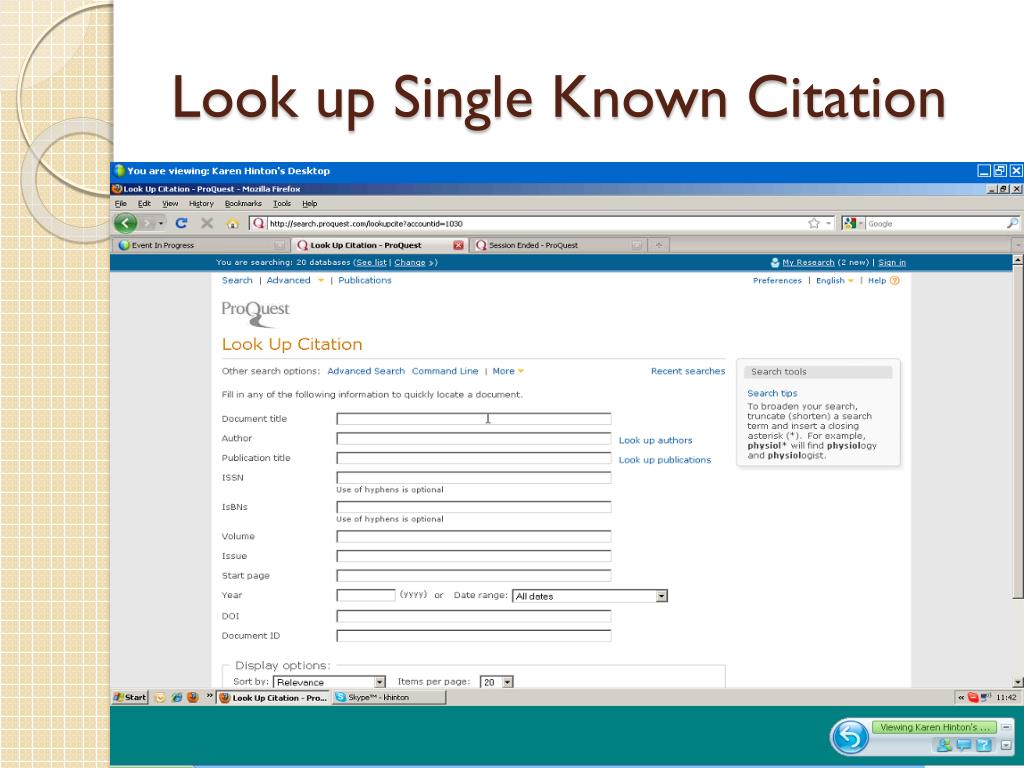Expand the viewer panel options dropdown arrow
The image size is (1024, 768).
1006,744
